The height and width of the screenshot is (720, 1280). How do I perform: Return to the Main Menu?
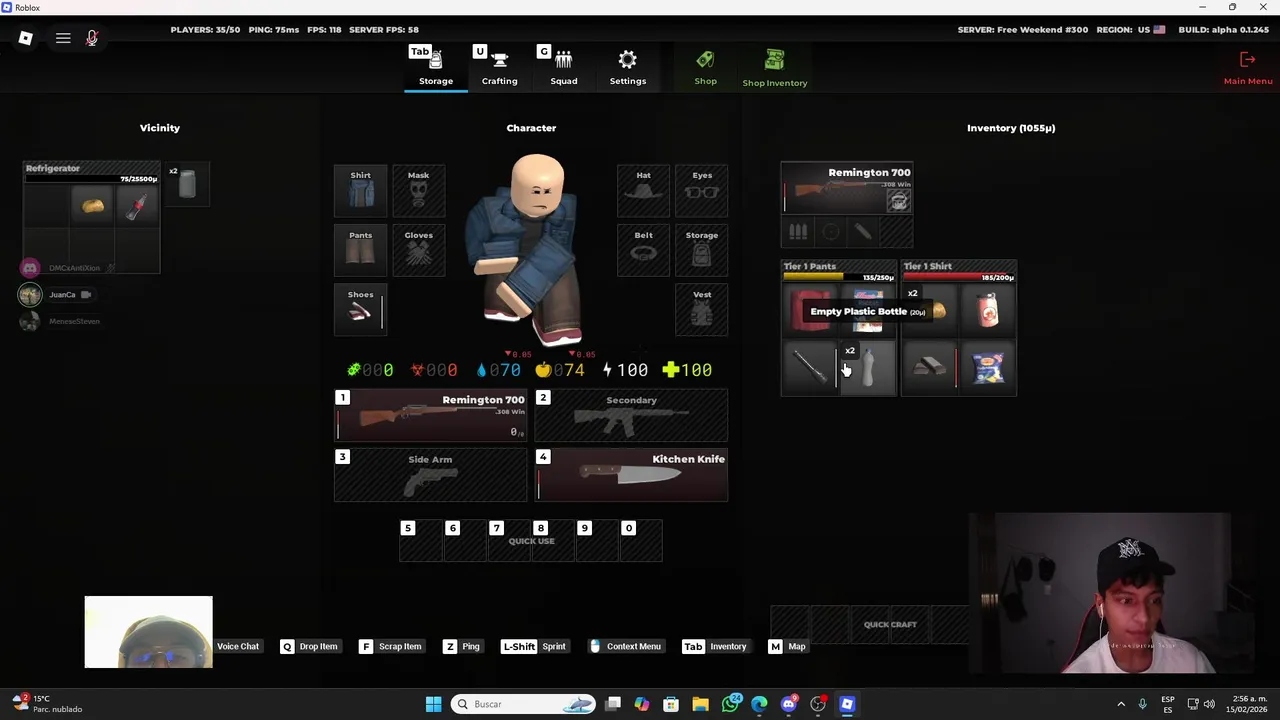pos(1248,68)
